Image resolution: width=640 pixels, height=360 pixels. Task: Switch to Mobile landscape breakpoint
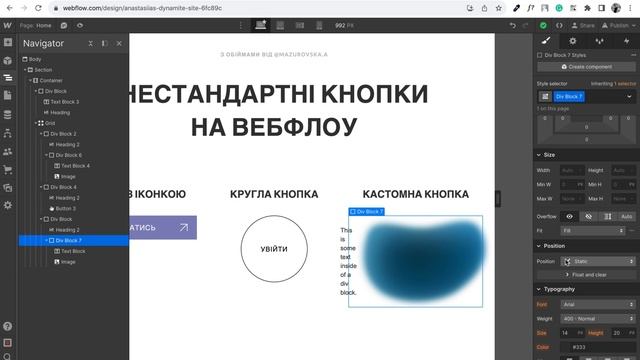point(300,25)
